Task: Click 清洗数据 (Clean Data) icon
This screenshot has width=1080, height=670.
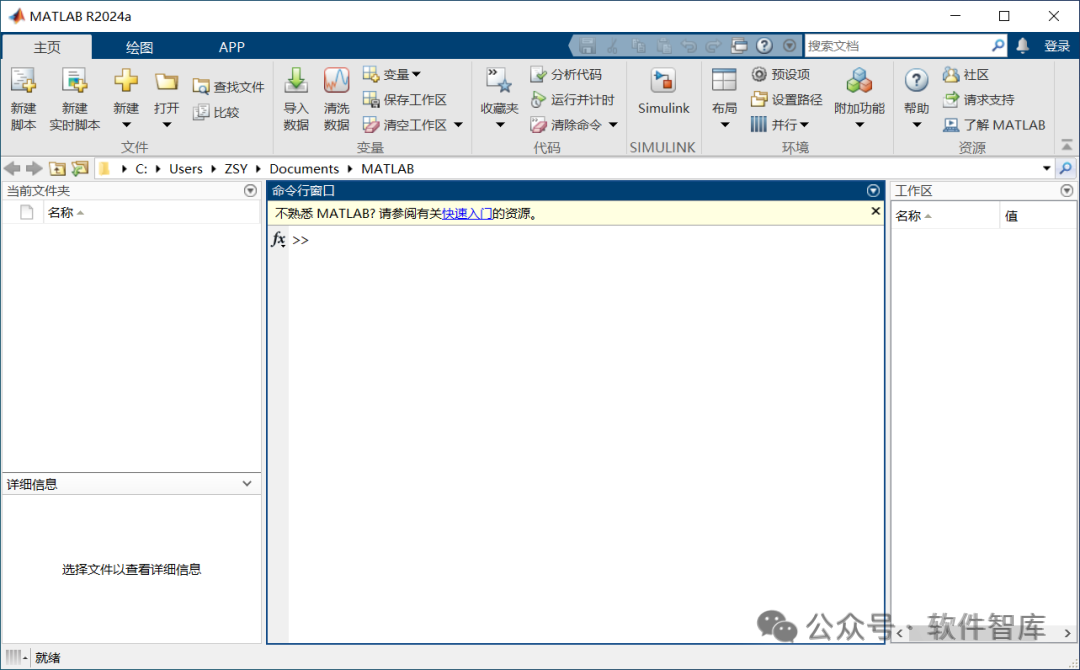Action: [x=337, y=81]
